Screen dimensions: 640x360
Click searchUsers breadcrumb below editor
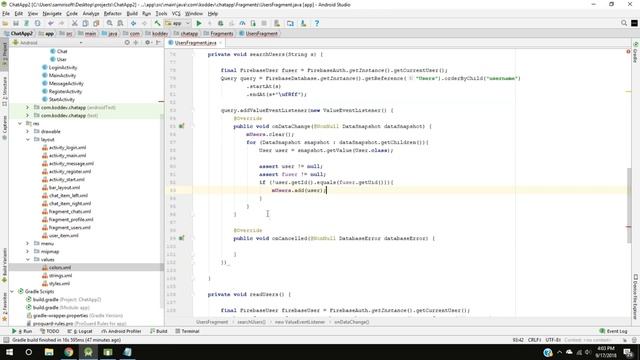(251, 322)
